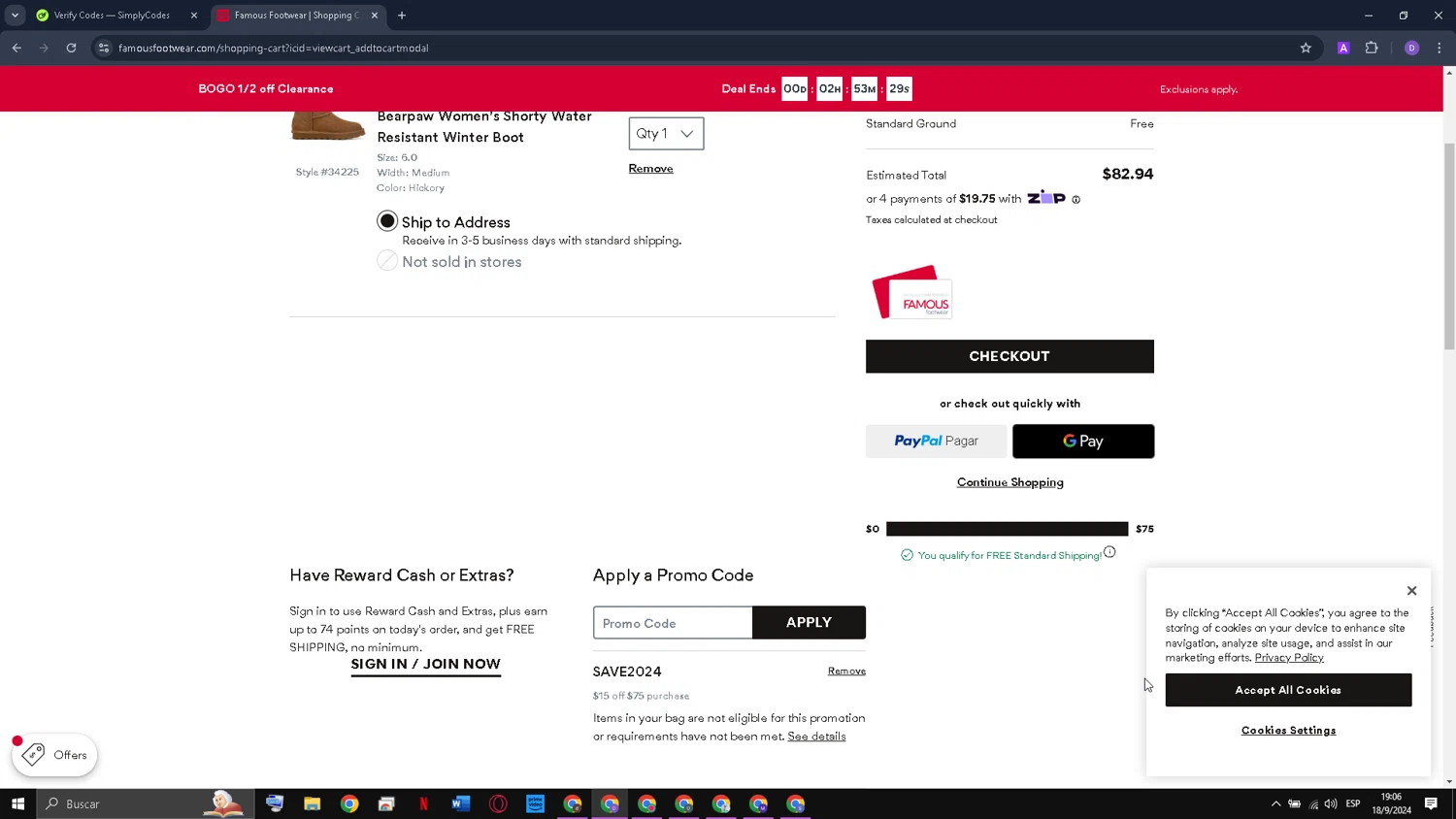Open Chrome's three-dot menu
This screenshot has width=1456, height=819.
[1439, 48]
